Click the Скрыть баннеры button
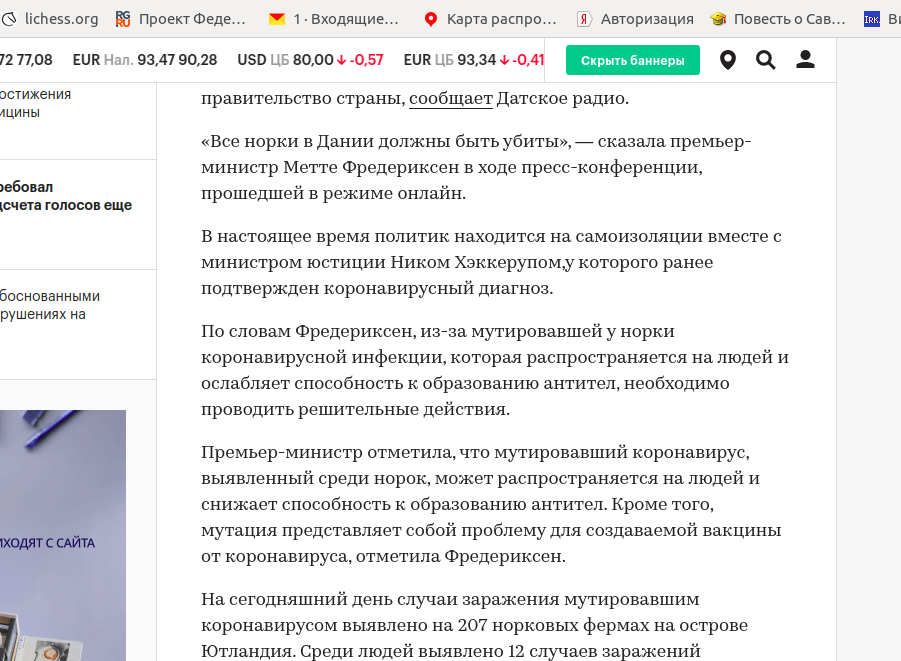Screen dimensions: 901x661 pyautogui.click(x=633, y=60)
